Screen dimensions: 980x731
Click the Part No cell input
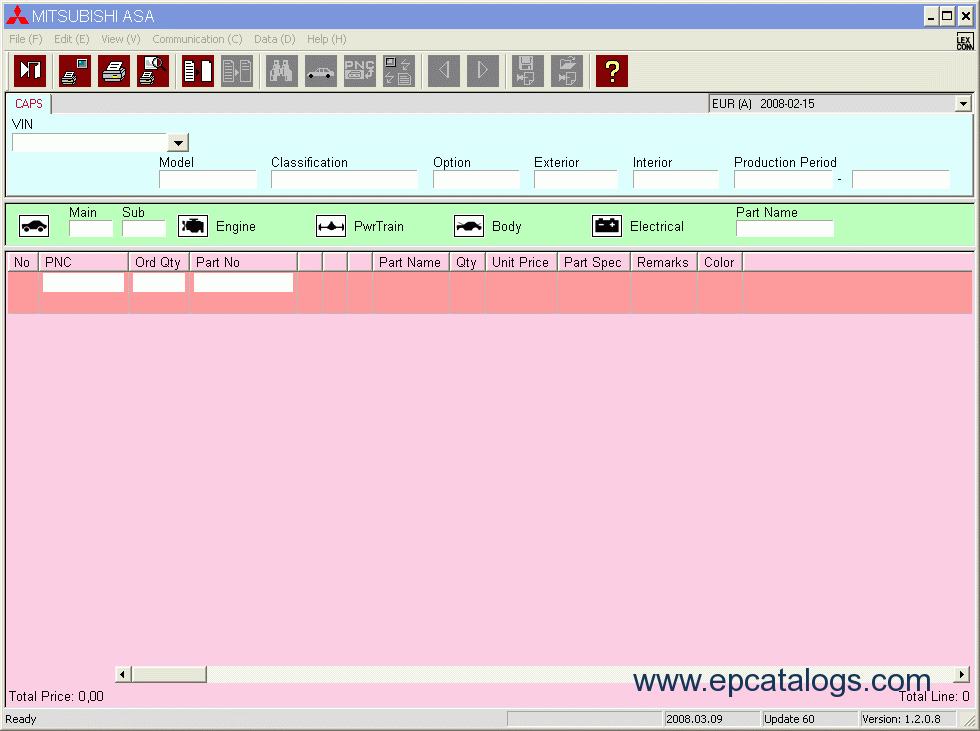coord(243,282)
